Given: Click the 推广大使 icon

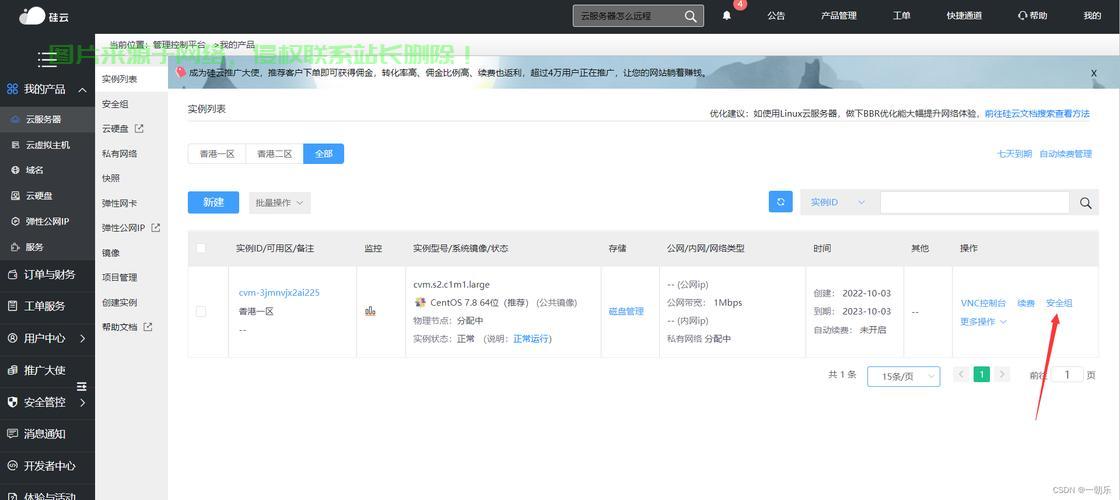Looking at the screenshot, I should pyautogui.click(x=12, y=370).
